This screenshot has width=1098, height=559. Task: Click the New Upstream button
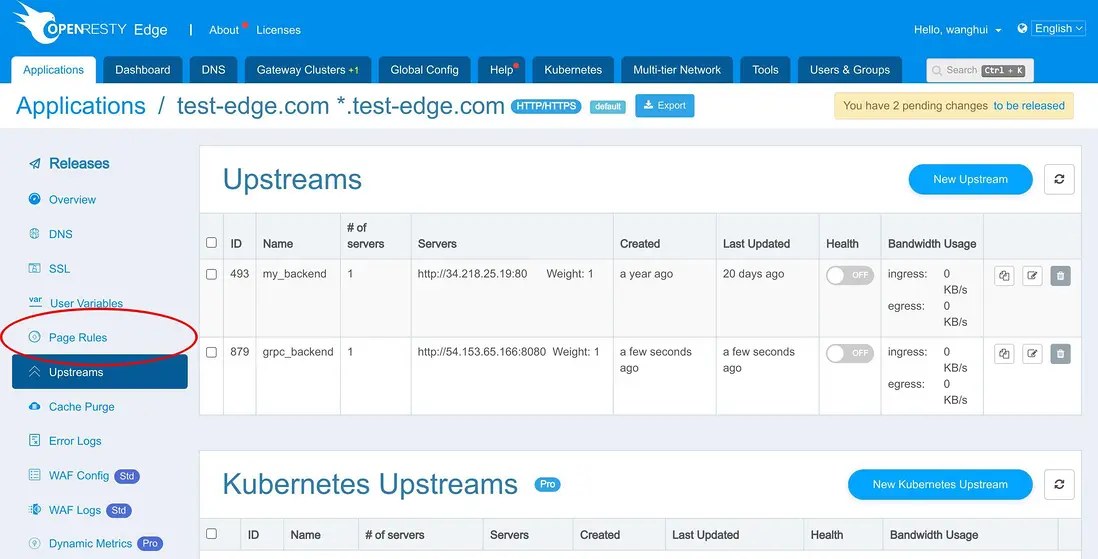click(969, 179)
